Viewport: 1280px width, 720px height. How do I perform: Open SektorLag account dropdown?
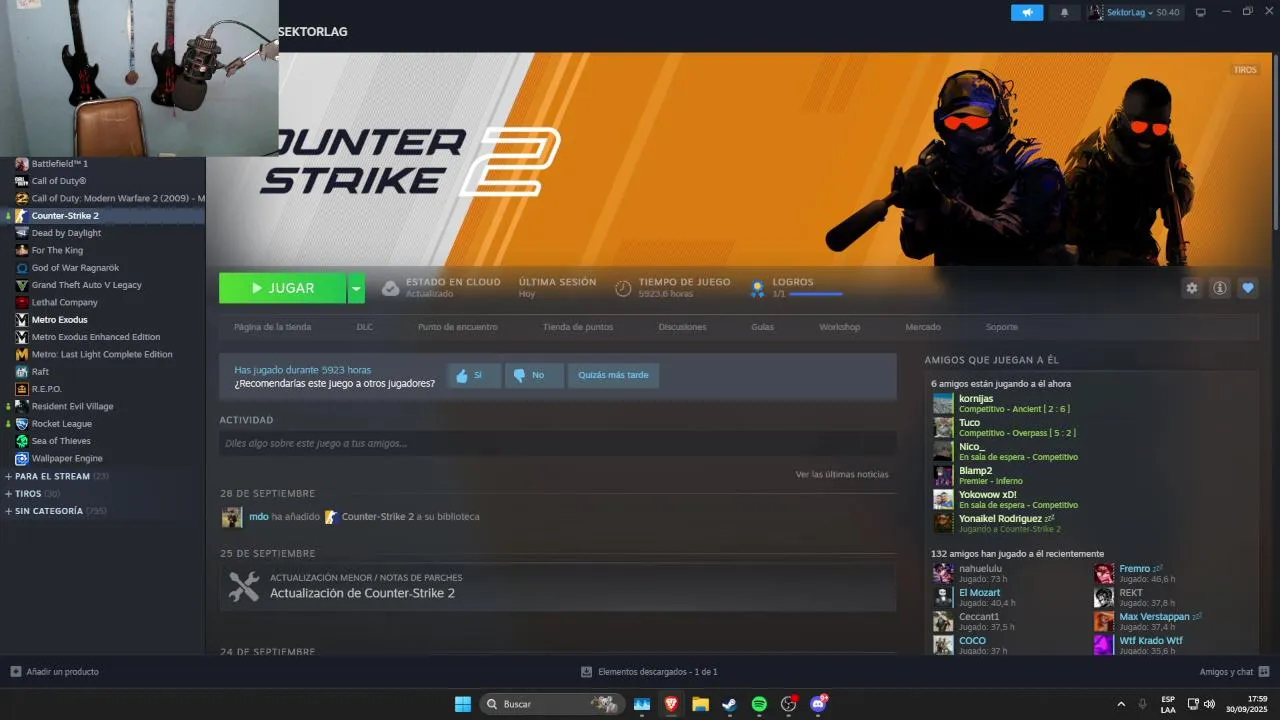[x=1134, y=13]
